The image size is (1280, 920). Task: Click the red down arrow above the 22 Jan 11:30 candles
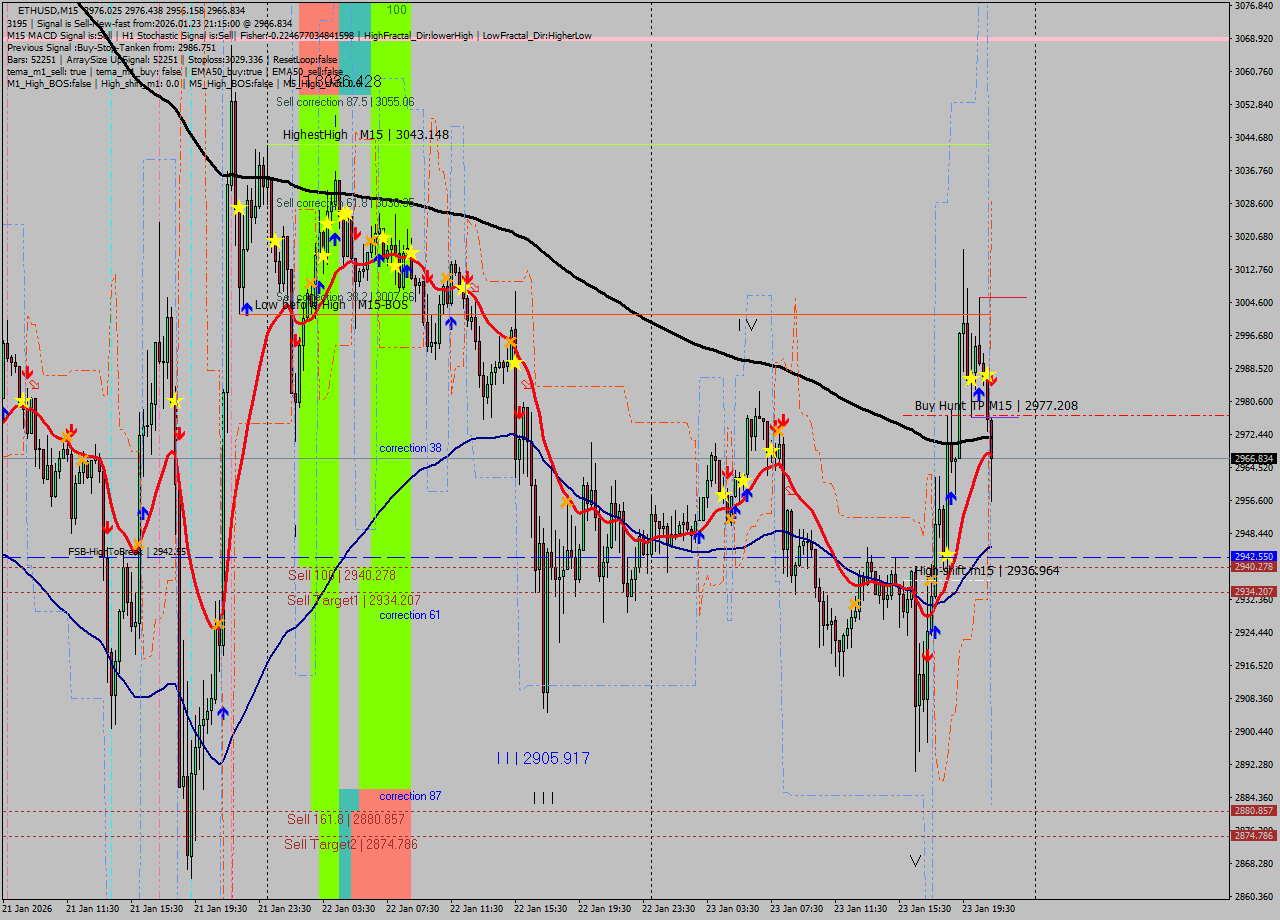point(468,277)
